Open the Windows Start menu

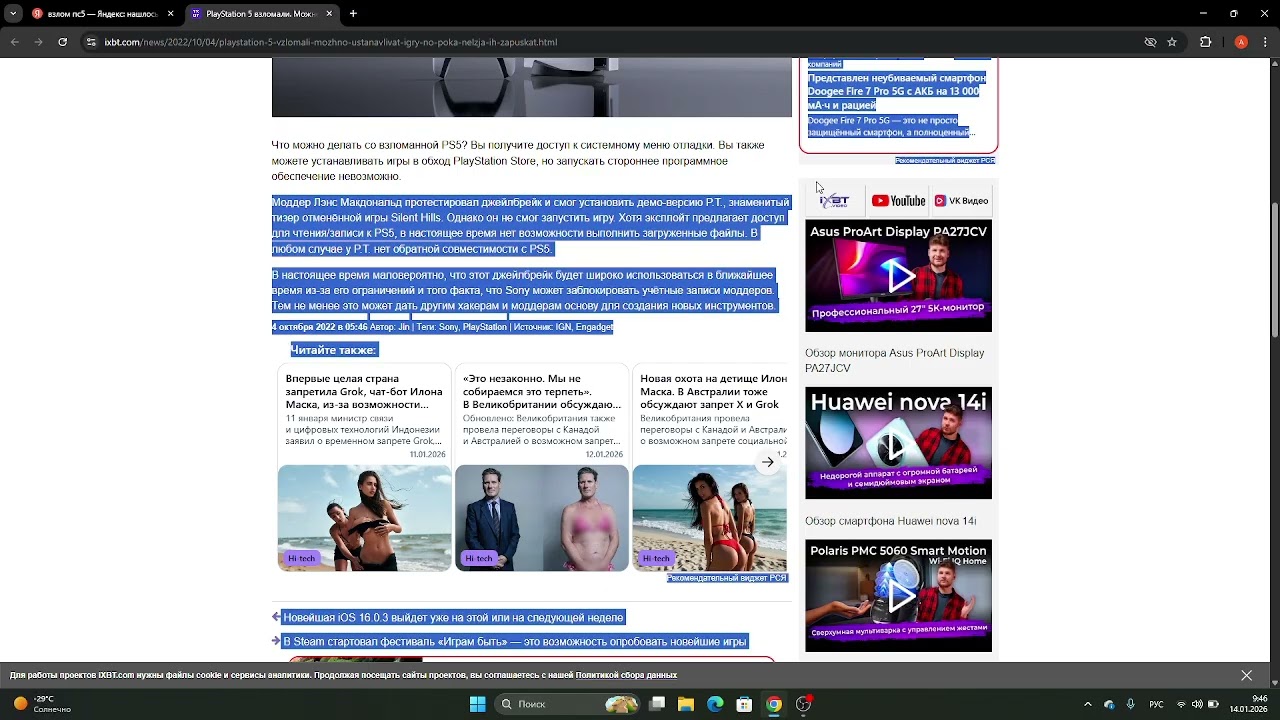pos(477,704)
